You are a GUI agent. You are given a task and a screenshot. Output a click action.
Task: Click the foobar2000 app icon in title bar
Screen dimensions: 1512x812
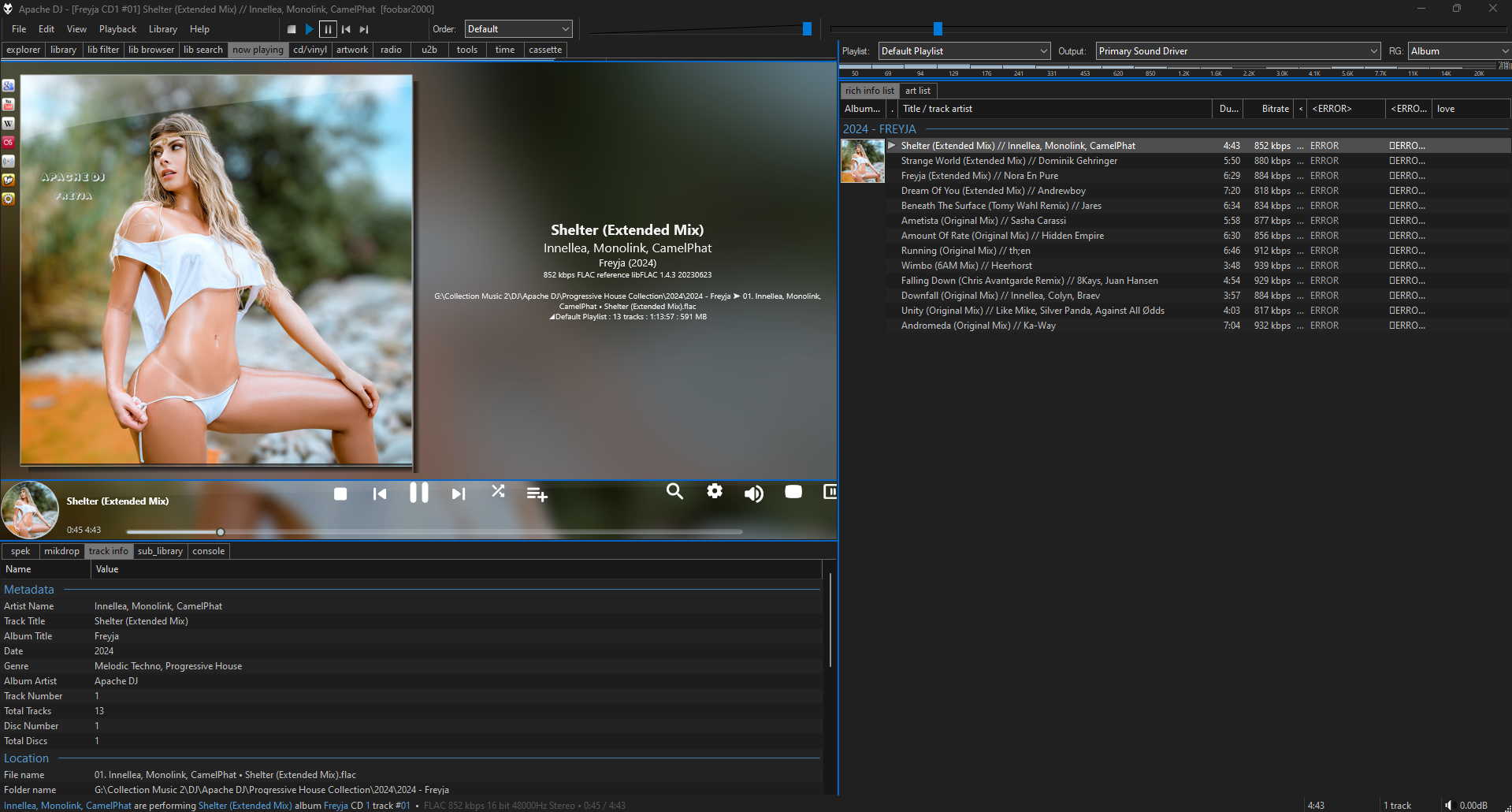tap(8, 9)
